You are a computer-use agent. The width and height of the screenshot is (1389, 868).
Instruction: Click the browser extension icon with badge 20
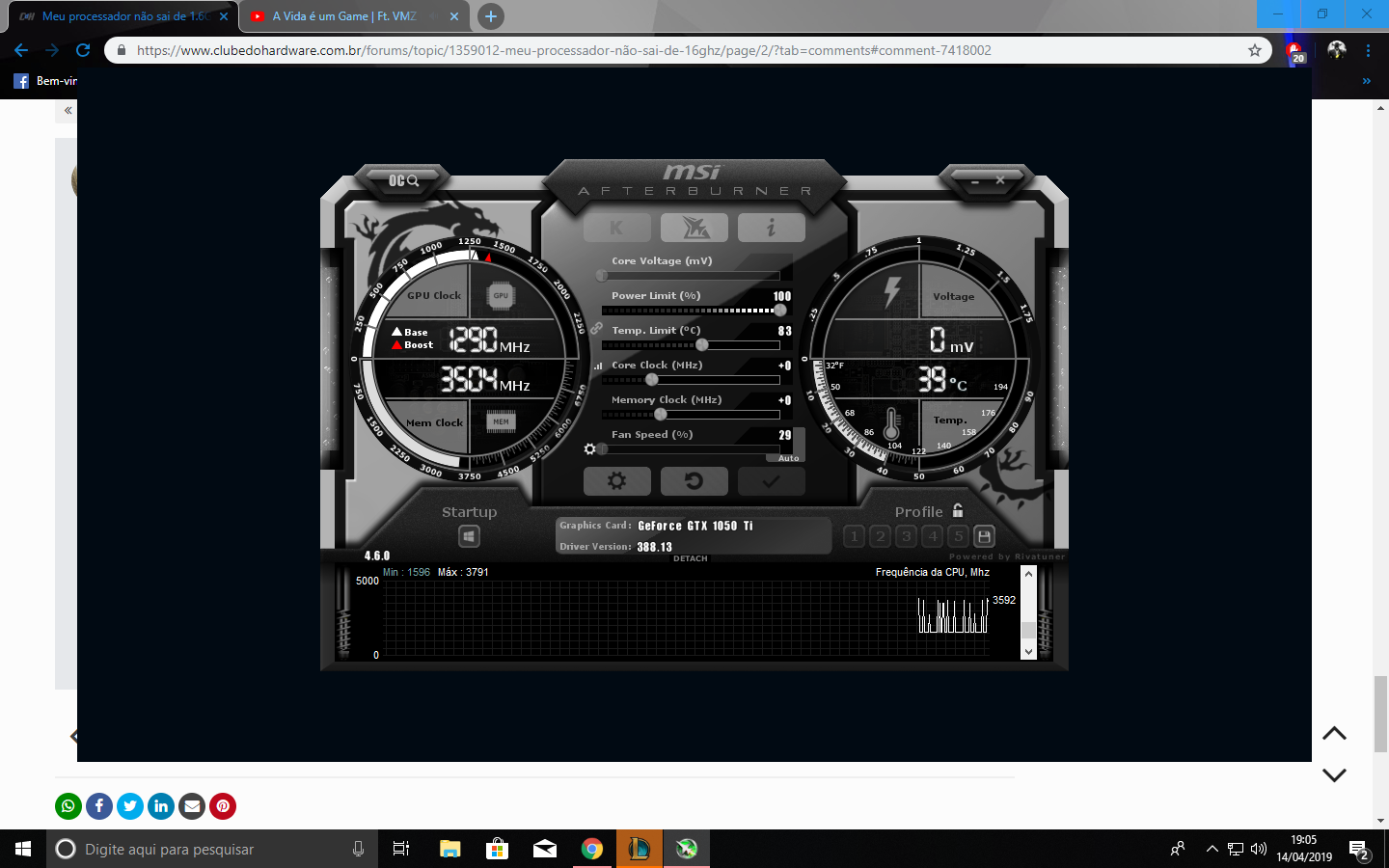coord(1295,51)
